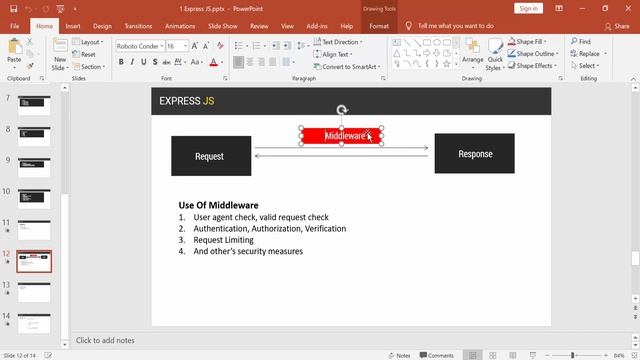Click to add notes area
This screenshot has width=640, height=360.
point(105,340)
